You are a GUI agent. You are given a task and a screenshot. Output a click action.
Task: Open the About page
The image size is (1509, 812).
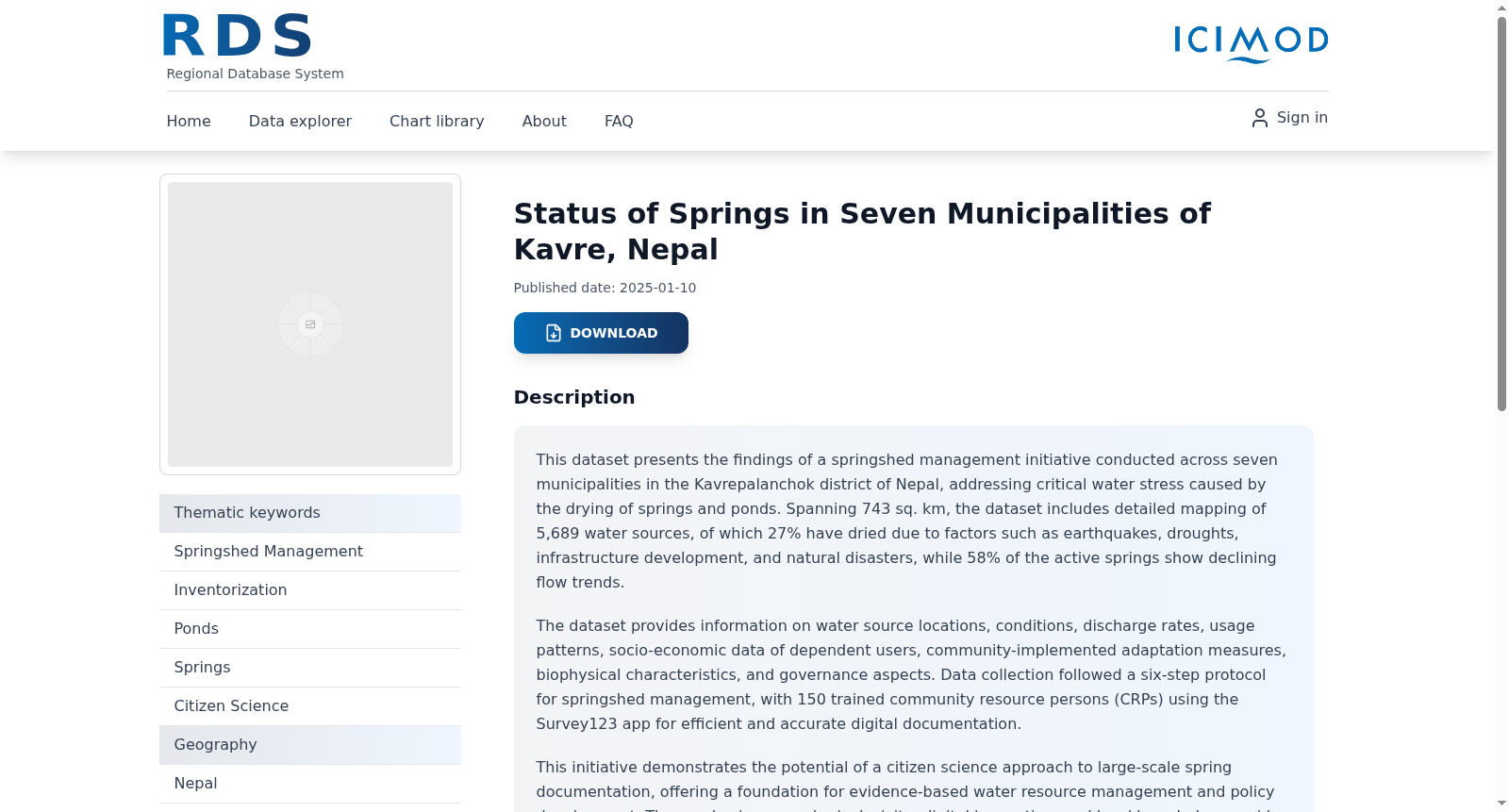544,121
